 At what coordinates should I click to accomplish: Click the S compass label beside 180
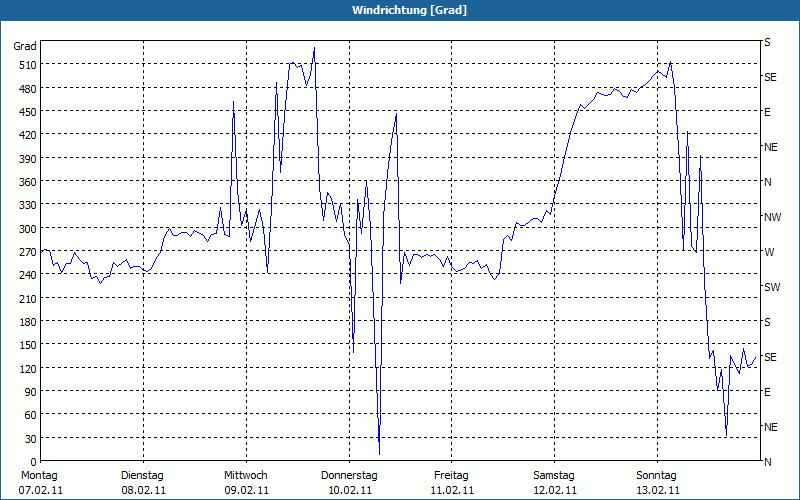tap(767, 322)
